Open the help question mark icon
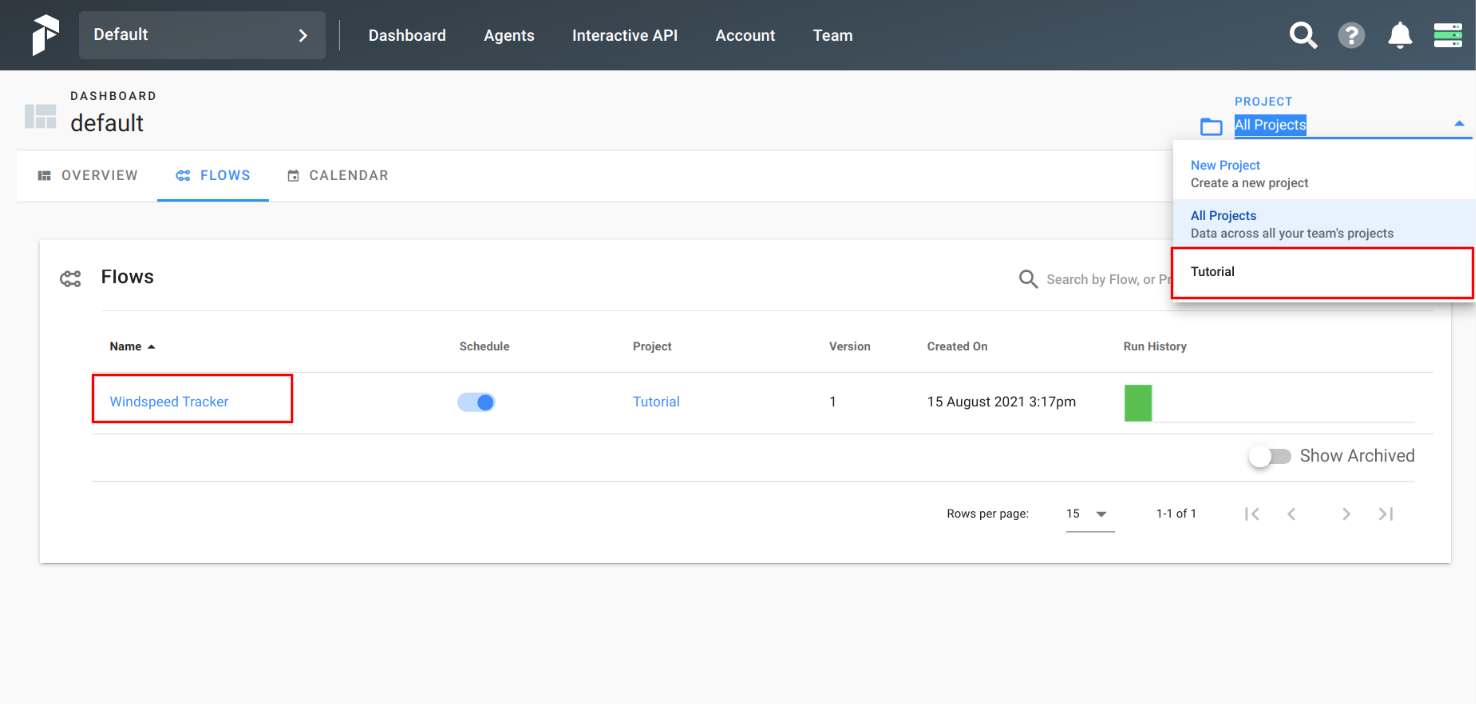Screen dimensions: 1476x704 click(x=1351, y=35)
